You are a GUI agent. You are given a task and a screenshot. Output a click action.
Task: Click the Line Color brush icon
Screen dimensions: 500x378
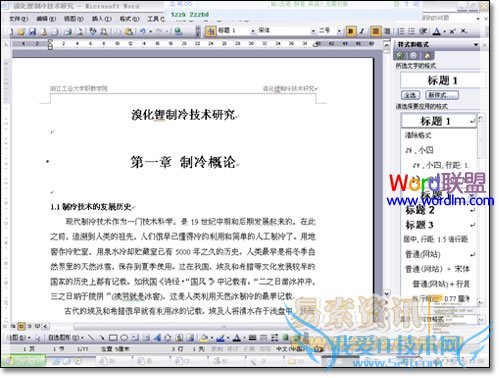[220, 338]
